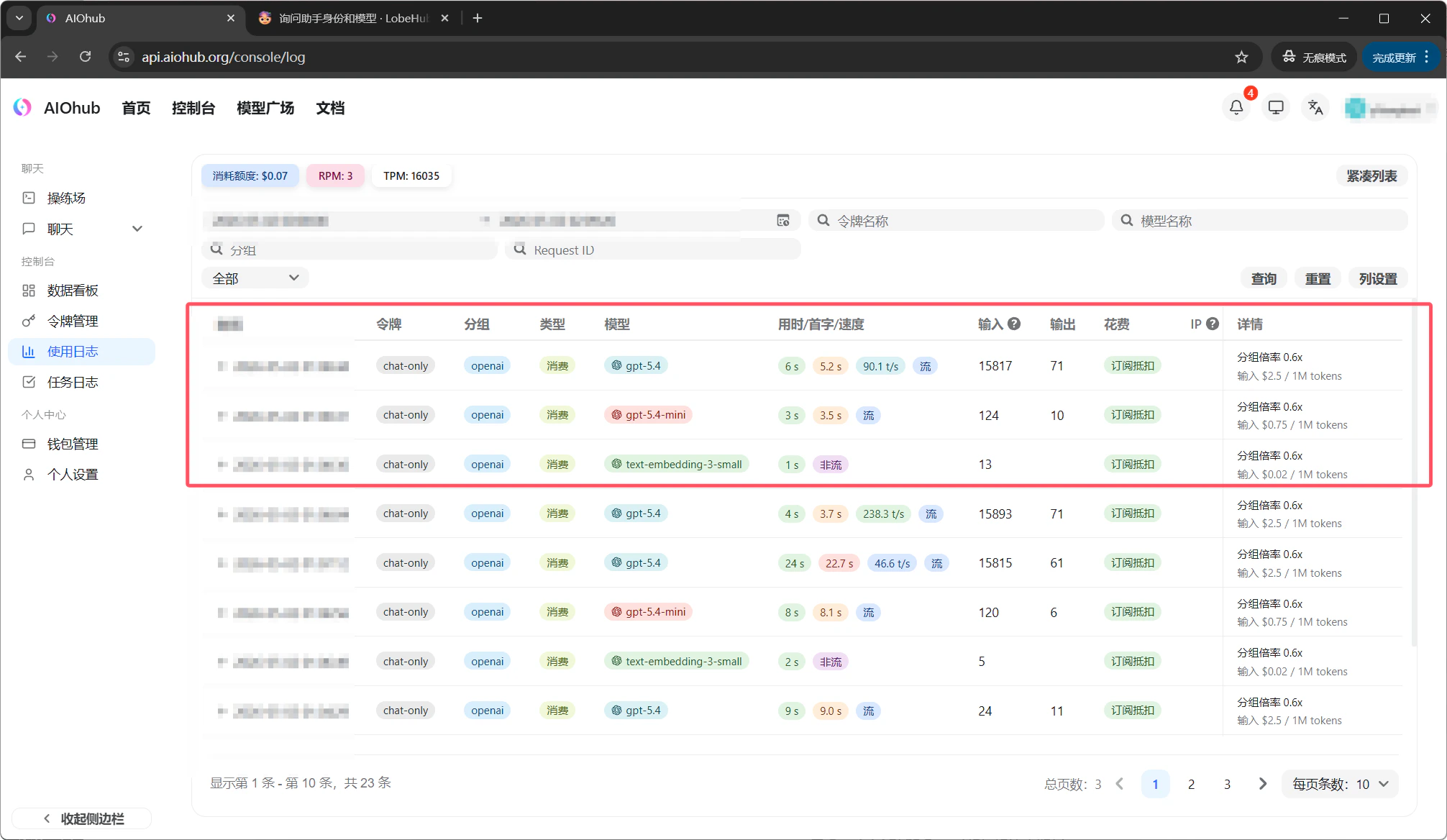Viewport: 1447px width, 840px height.
Task: Click the 令牌管理 key icon
Action: coord(29,321)
